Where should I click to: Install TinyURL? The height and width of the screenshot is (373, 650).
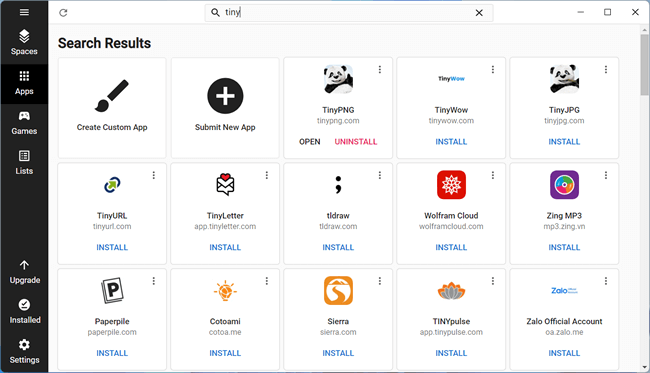(x=112, y=247)
